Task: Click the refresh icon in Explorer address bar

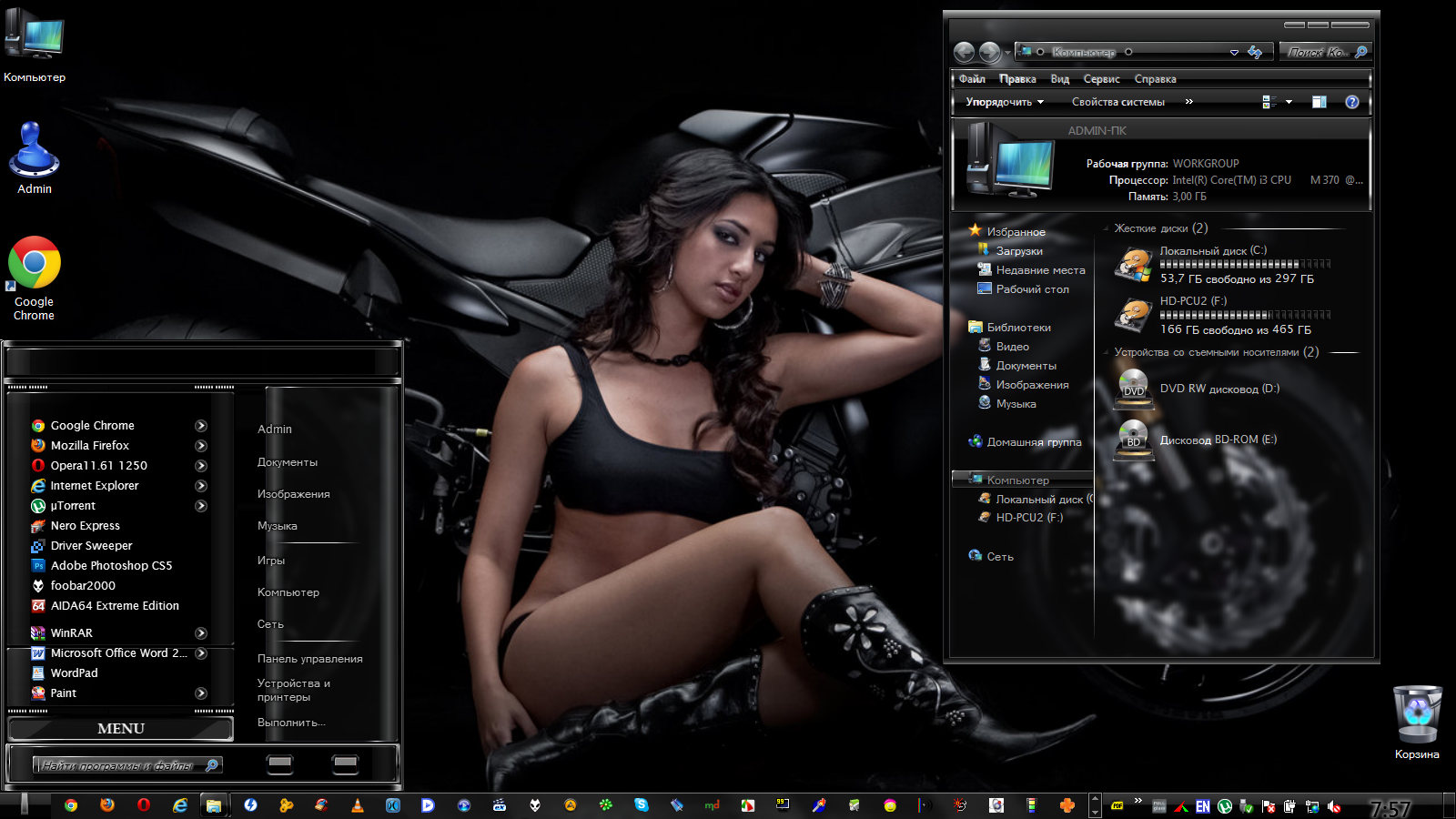Action: point(1255,53)
